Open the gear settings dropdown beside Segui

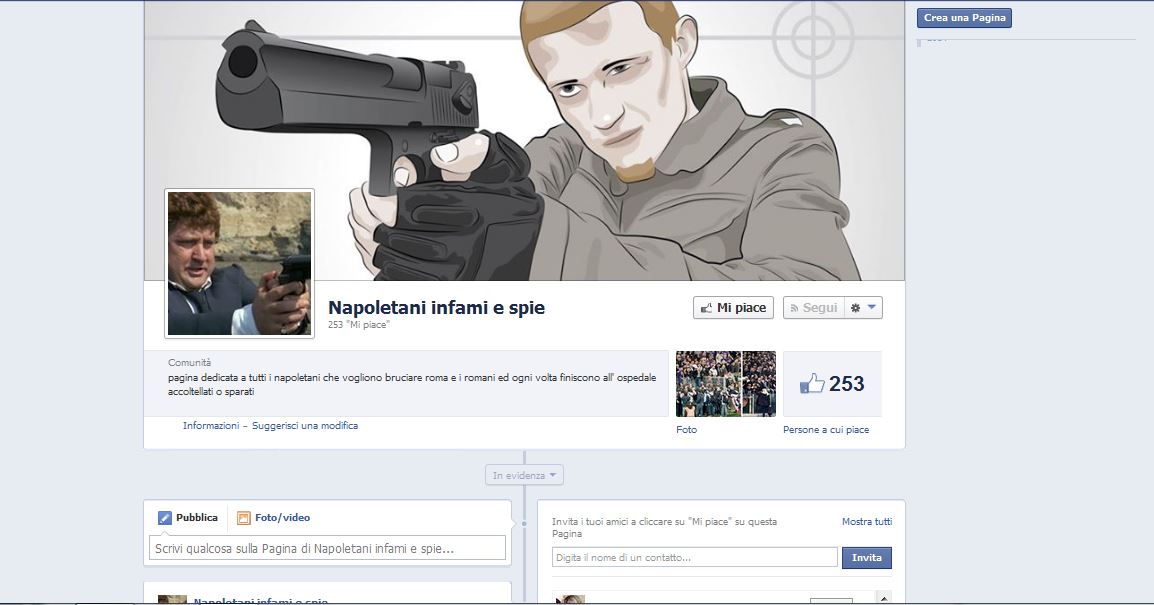[863, 308]
